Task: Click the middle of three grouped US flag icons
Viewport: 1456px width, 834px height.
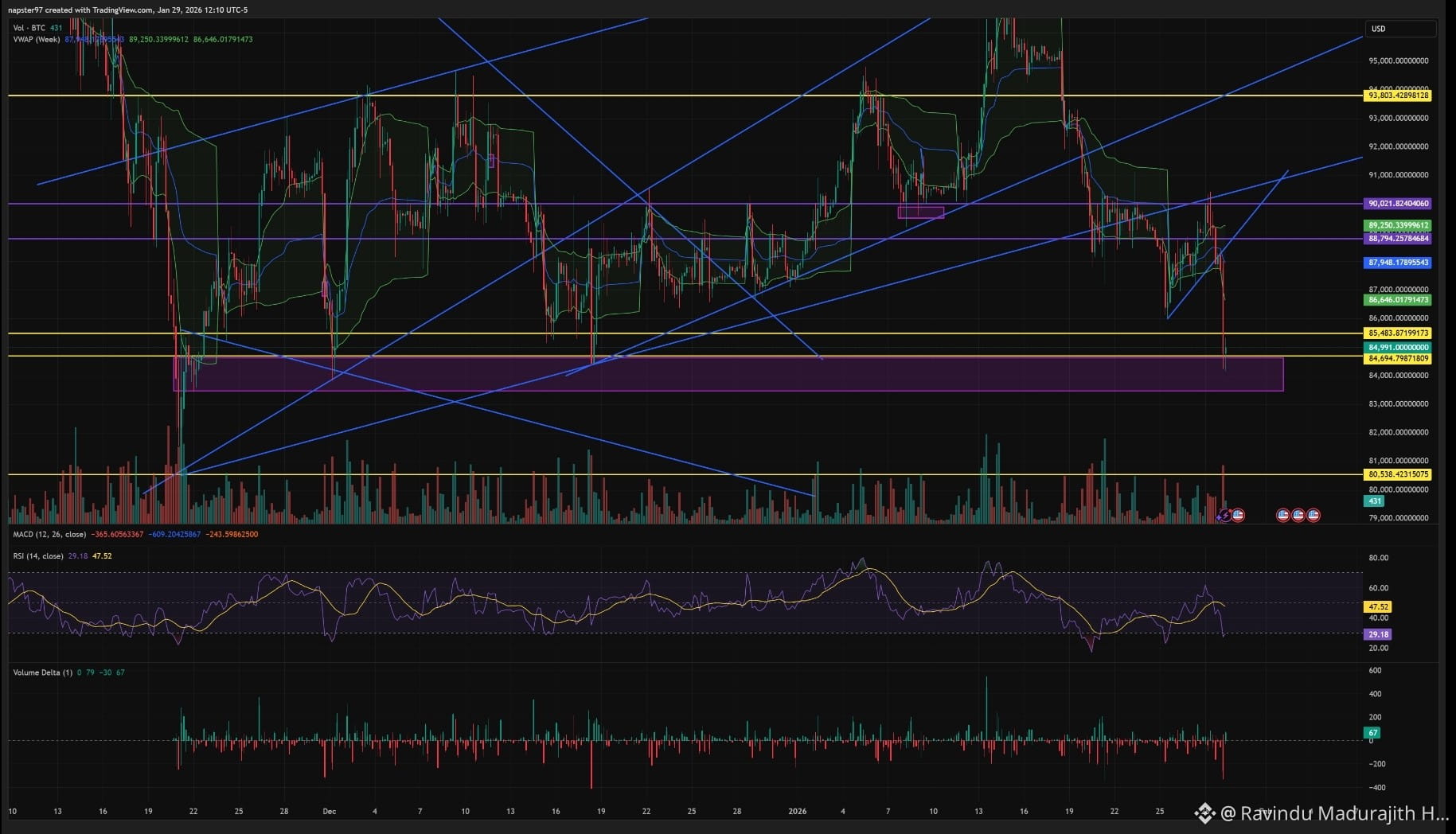Action: [x=1298, y=516]
